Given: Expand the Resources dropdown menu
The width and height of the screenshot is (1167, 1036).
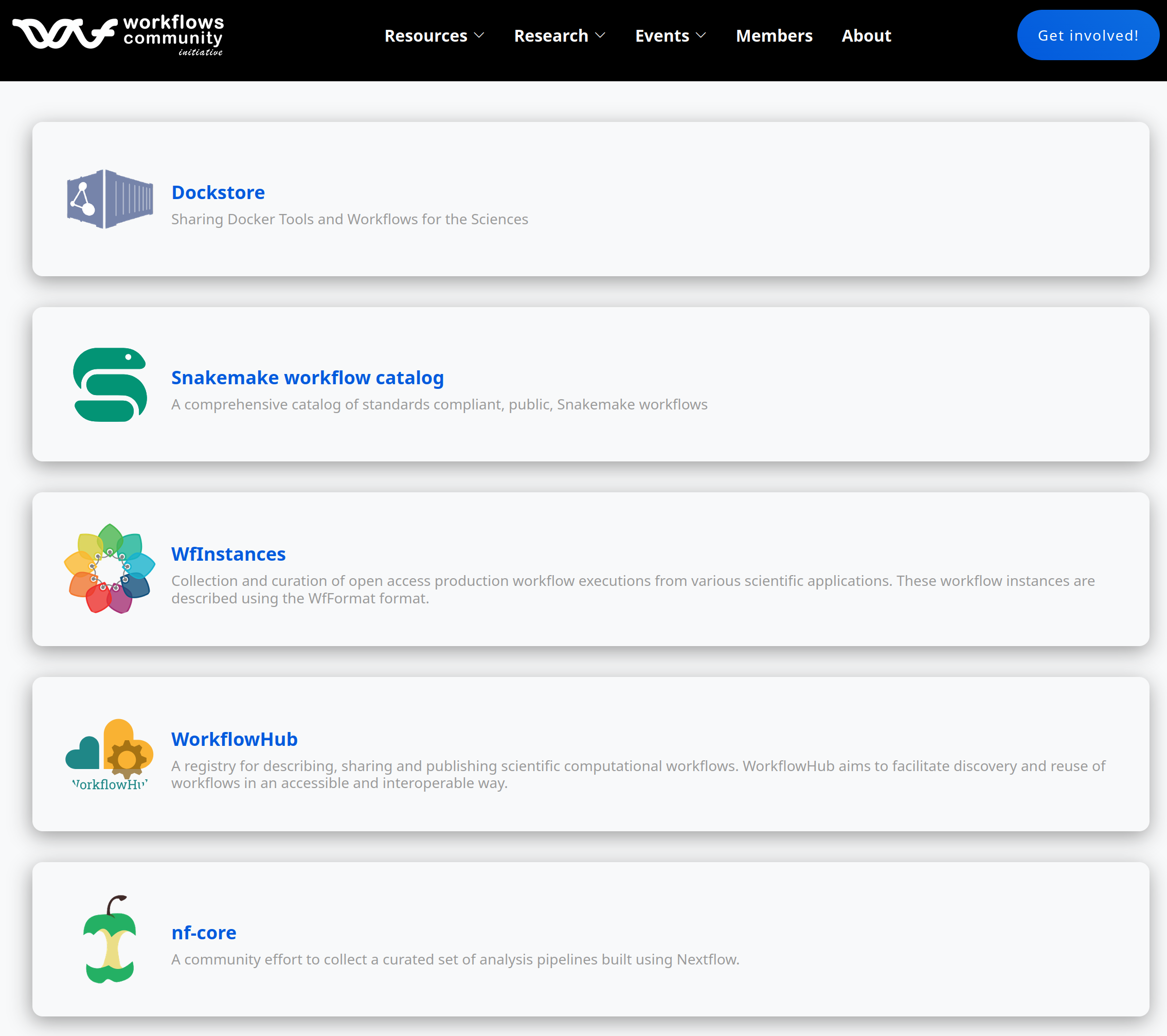Looking at the screenshot, I should pos(435,35).
